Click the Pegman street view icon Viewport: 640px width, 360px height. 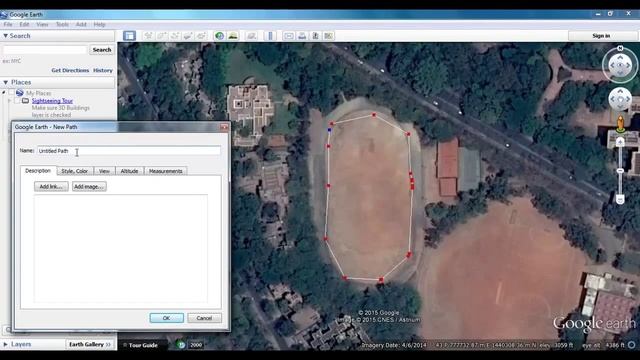pyautogui.click(x=620, y=124)
